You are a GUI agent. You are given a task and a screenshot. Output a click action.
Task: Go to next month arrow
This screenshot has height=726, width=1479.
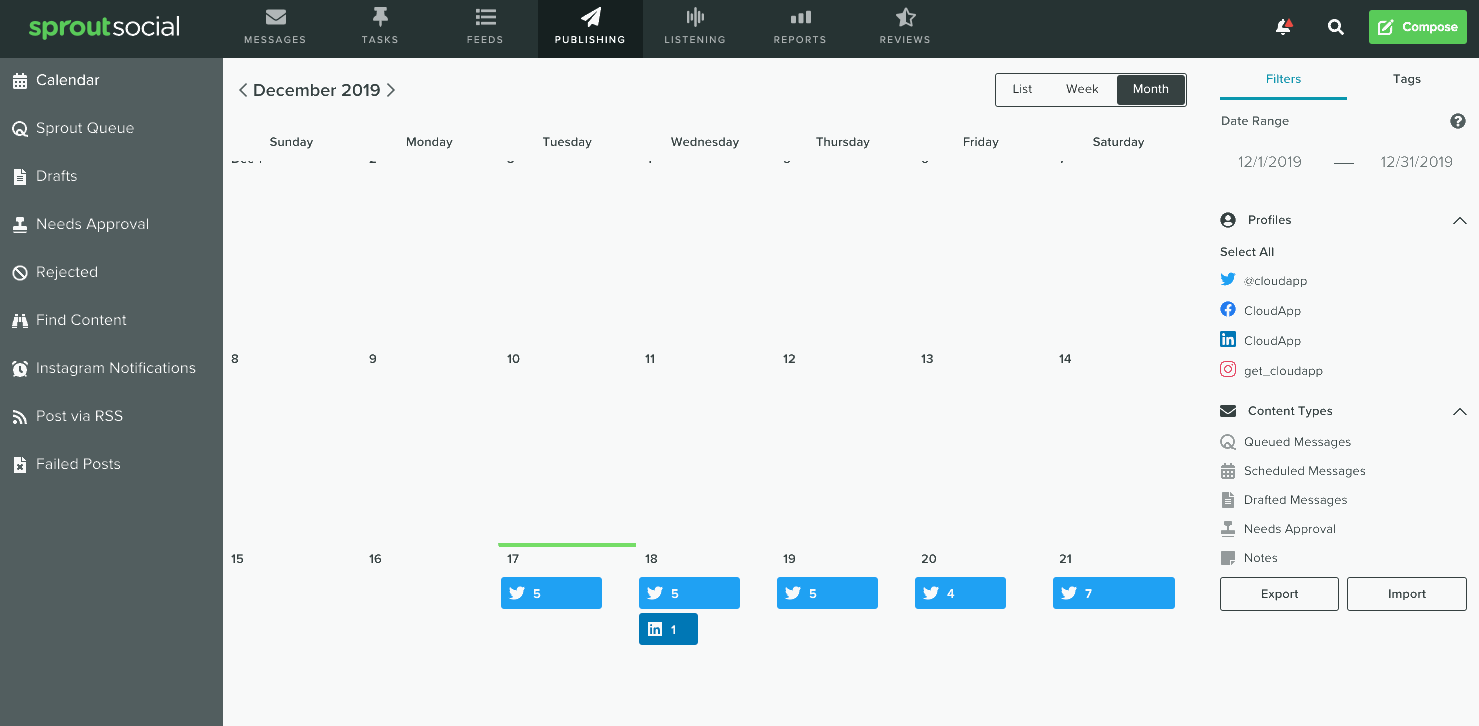coord(391,90)
